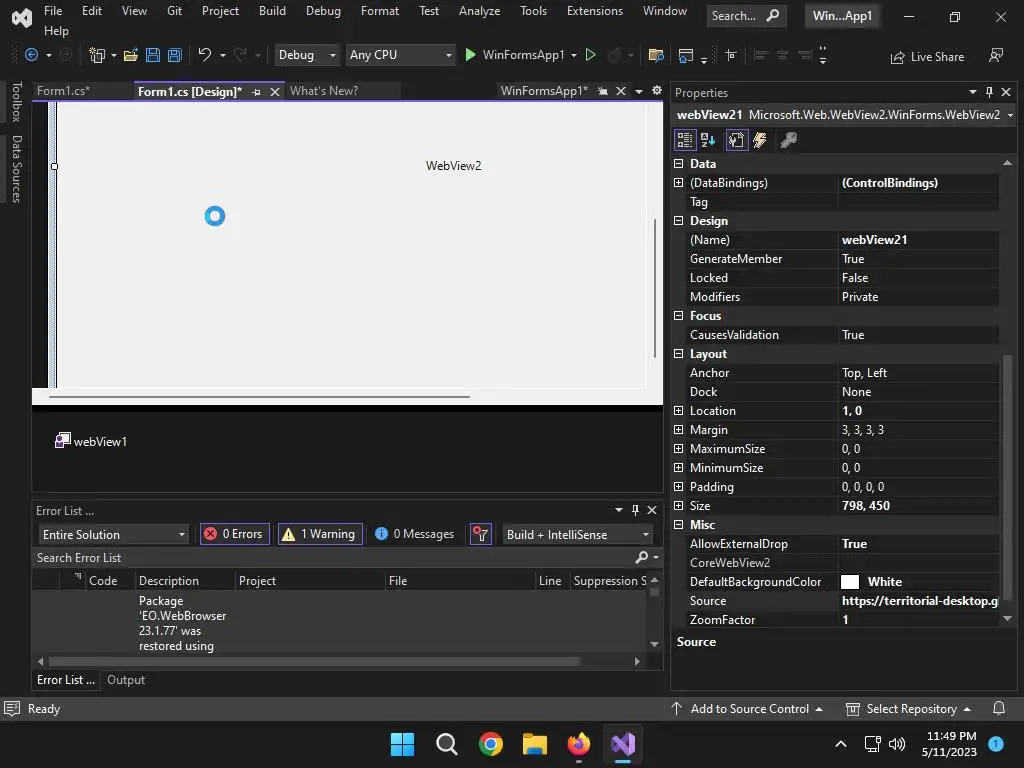Open Google Chrome from taskbar
The height and width of the screenshot is (768, 1024).
(490, 744)
